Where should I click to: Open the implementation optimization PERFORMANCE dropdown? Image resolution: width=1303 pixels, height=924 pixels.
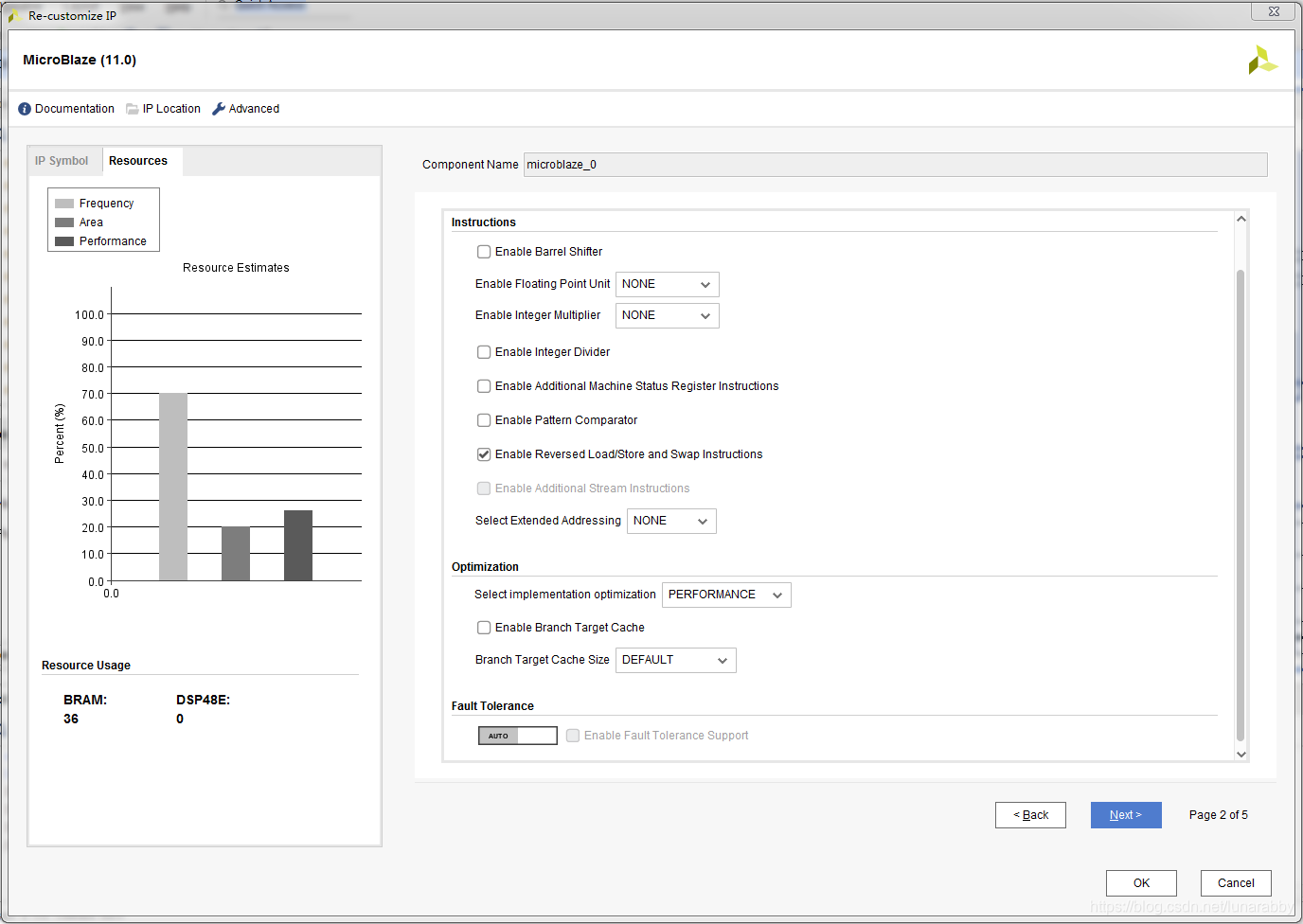tap(726, 595)
